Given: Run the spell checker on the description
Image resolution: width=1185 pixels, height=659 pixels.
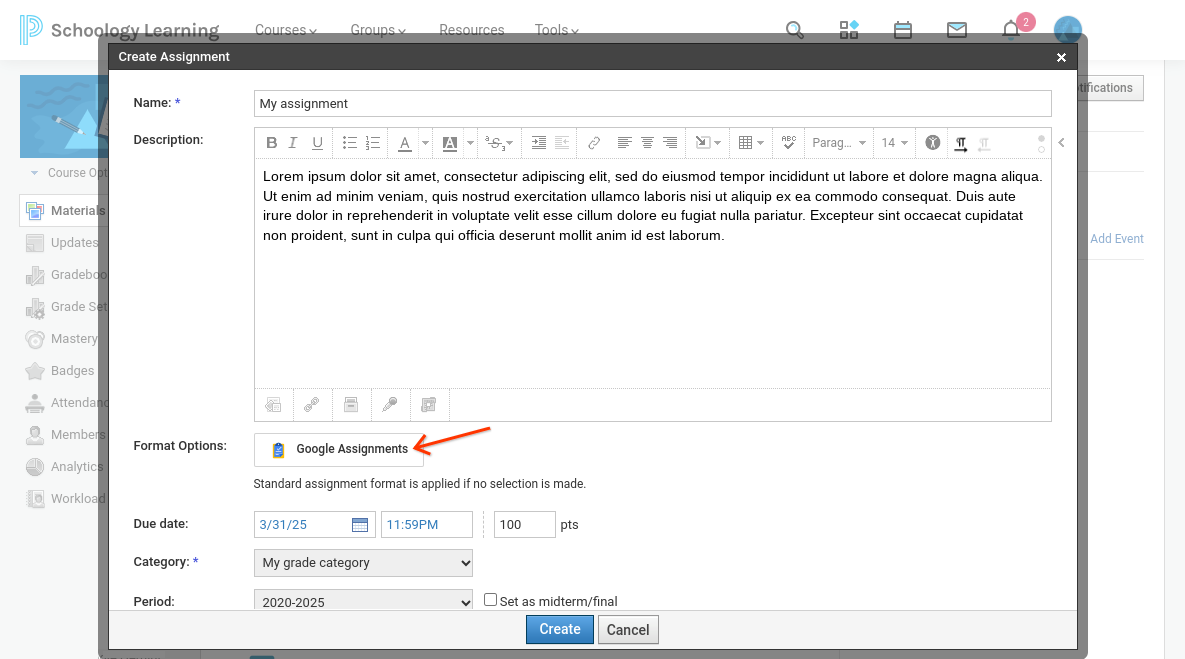Looking at the screenshot, I should (788, 142).
